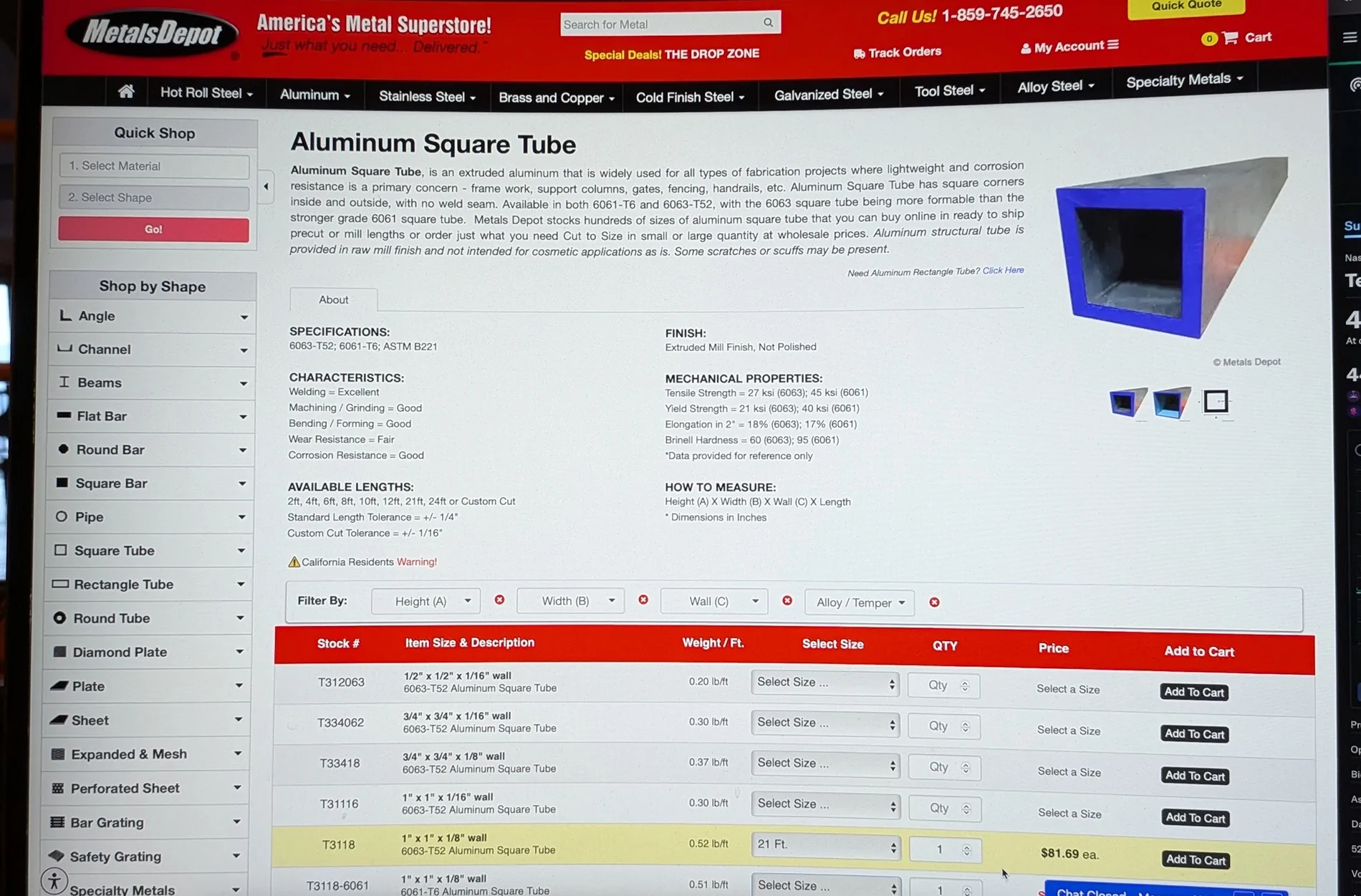
Task: Open the Specialty Metals top menu
Action: click(x=1185, y=80)
